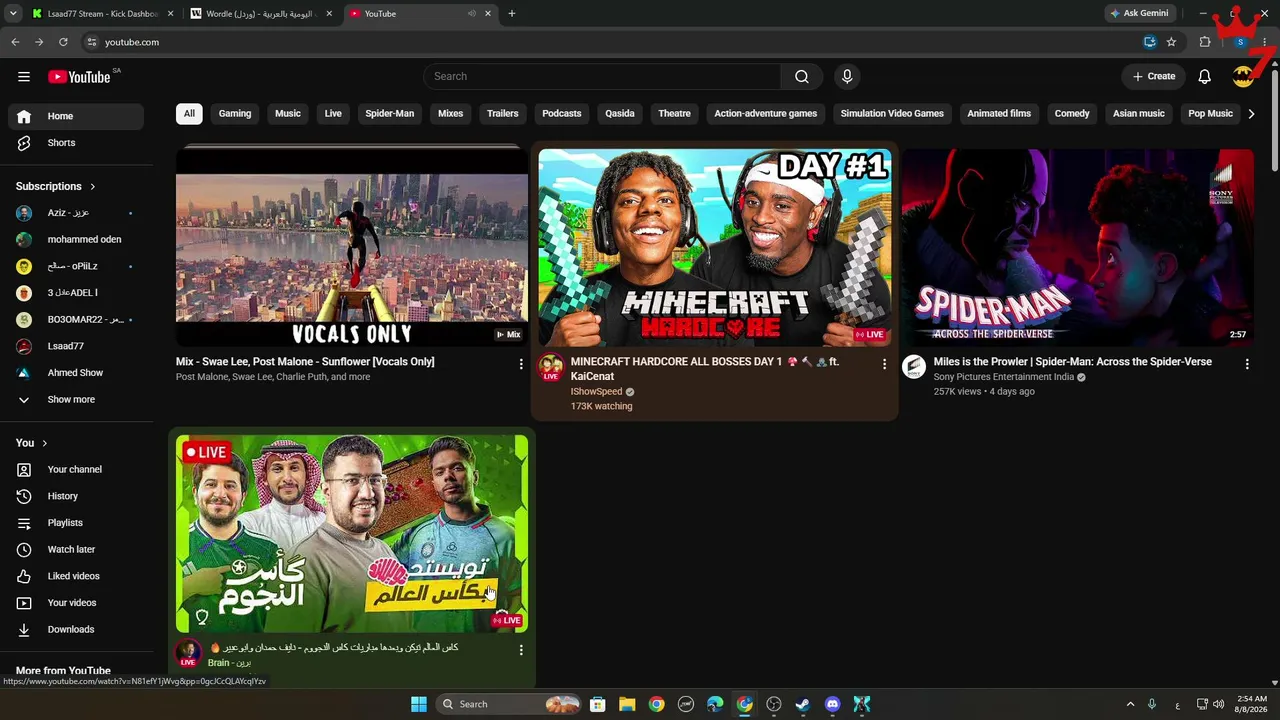Open Chrome extensions puzzle icon
The width and height of the screenshot is (1280, 720).
click(x=1205, y=42)
